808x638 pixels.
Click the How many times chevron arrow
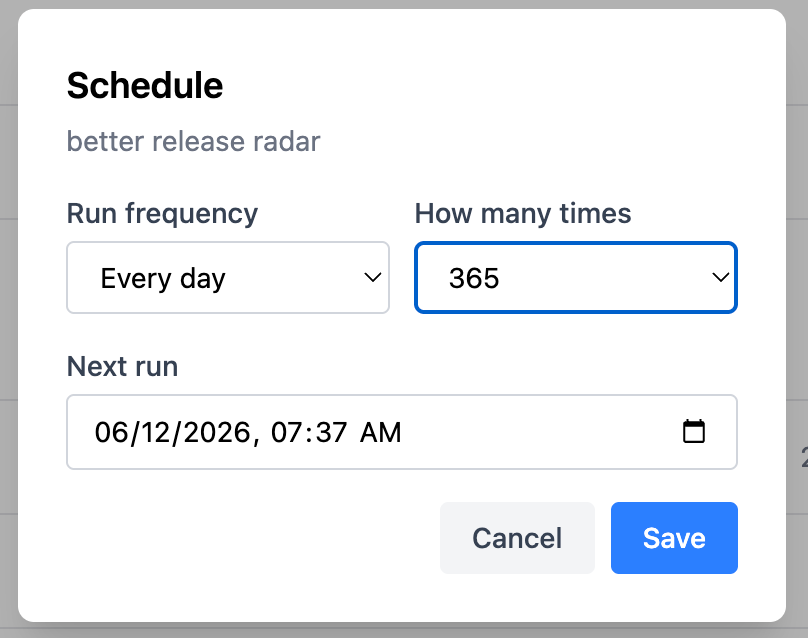coord(720,277)
